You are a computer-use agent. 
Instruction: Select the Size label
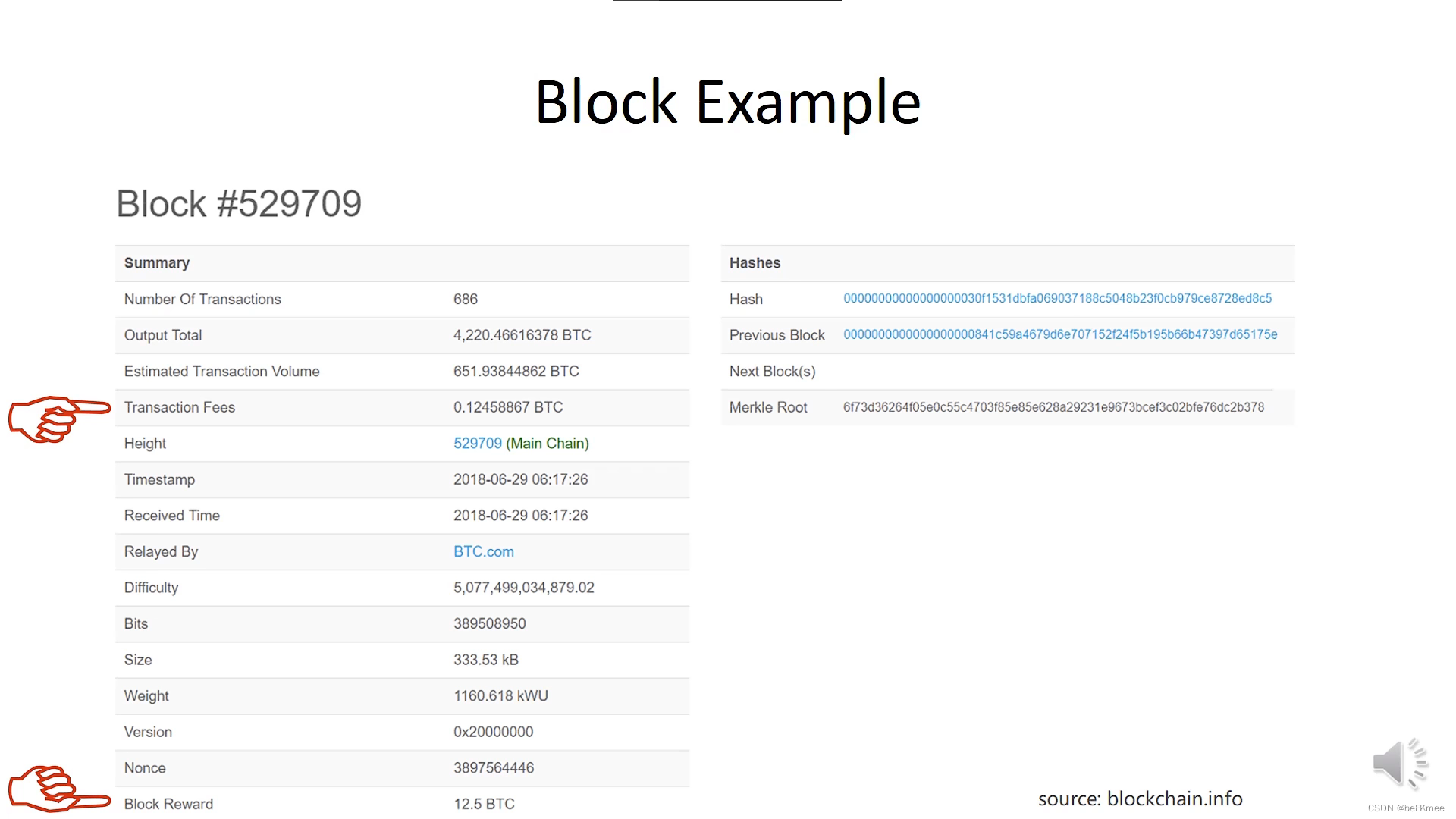coord(138,660)
